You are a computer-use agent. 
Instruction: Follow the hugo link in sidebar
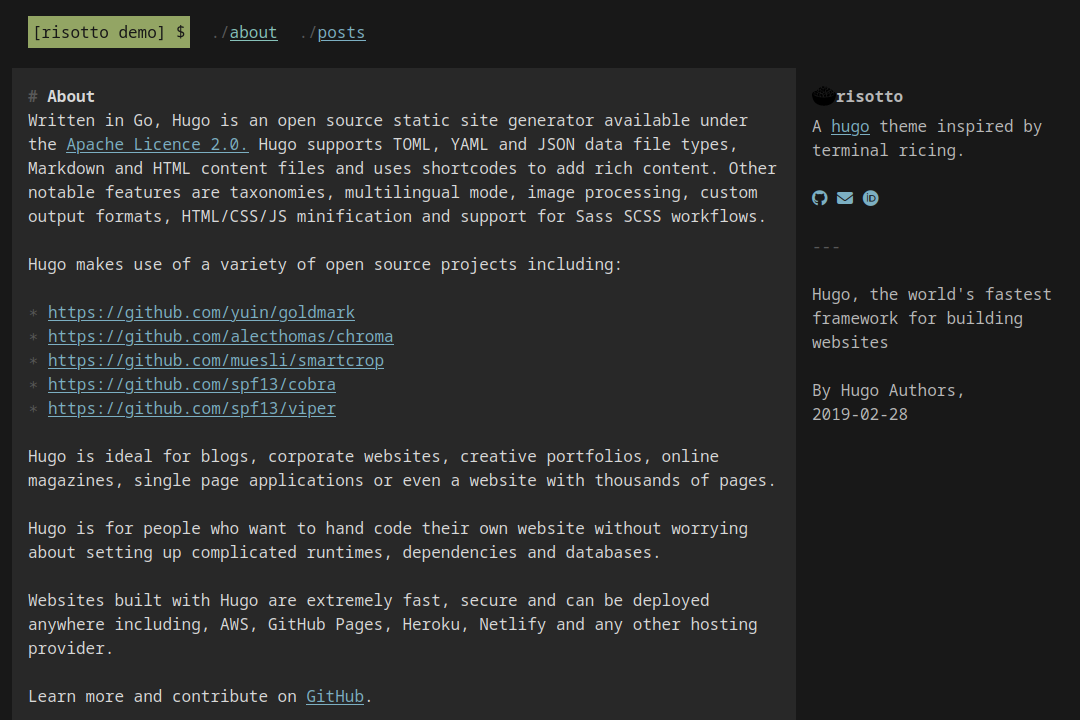point(850,126)
